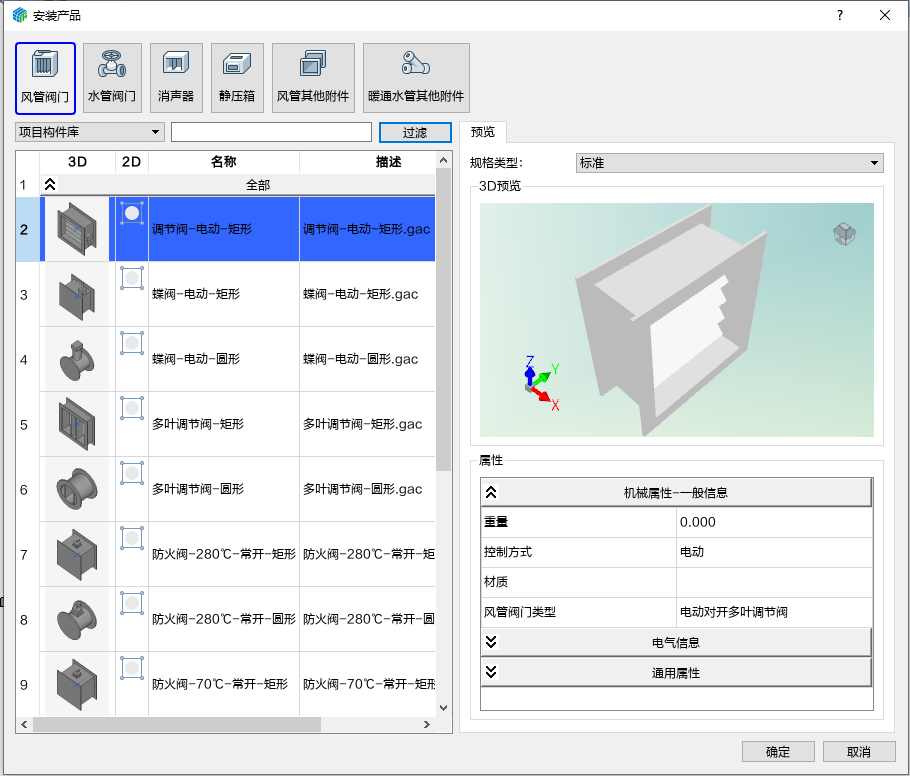Click the 3D thumbnail of 防火阀-280℃-常开-矩形
910x776 pixels.
click(77, 554)
